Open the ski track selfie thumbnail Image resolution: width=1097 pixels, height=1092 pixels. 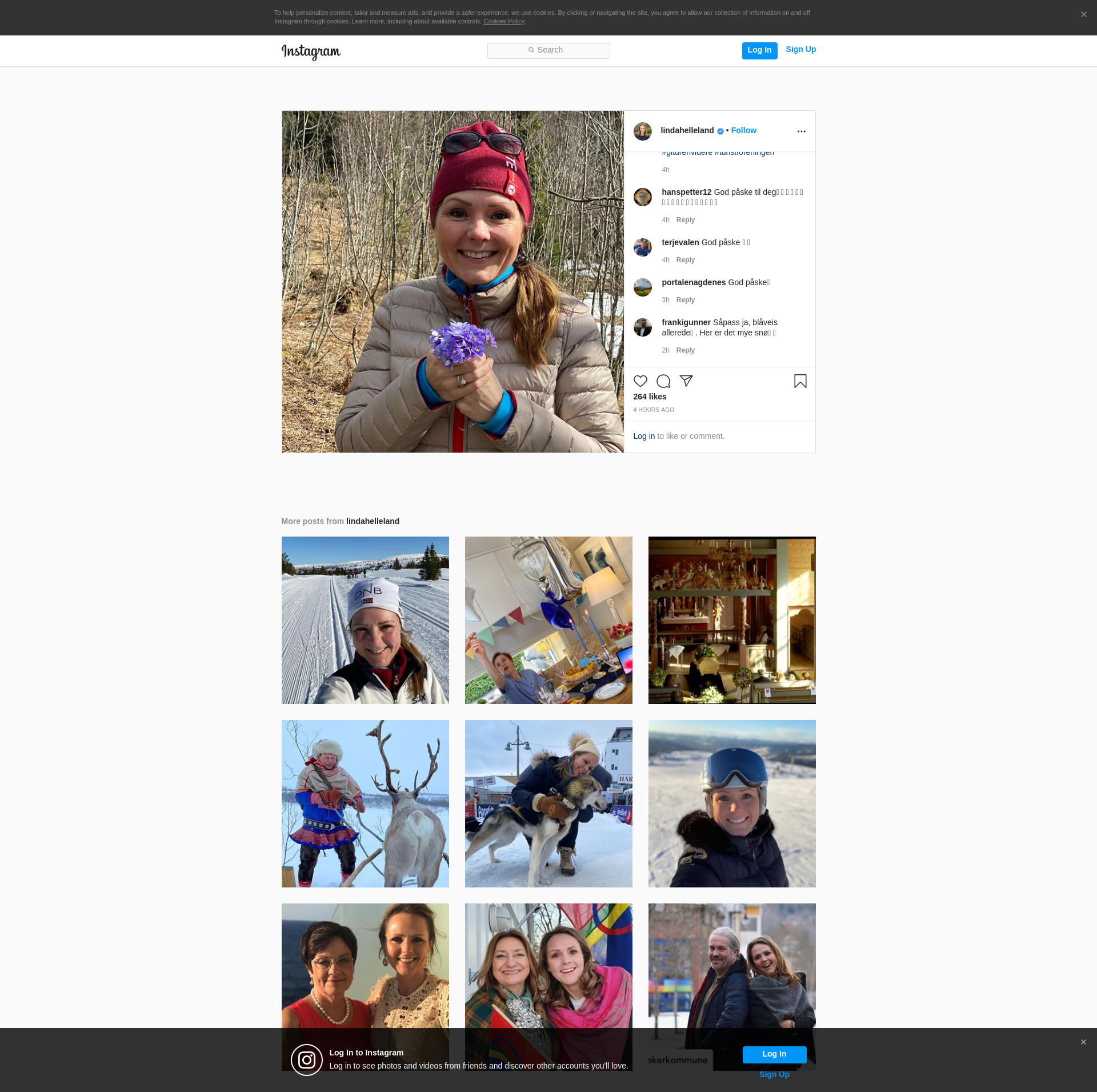click(x=365, y=620)
